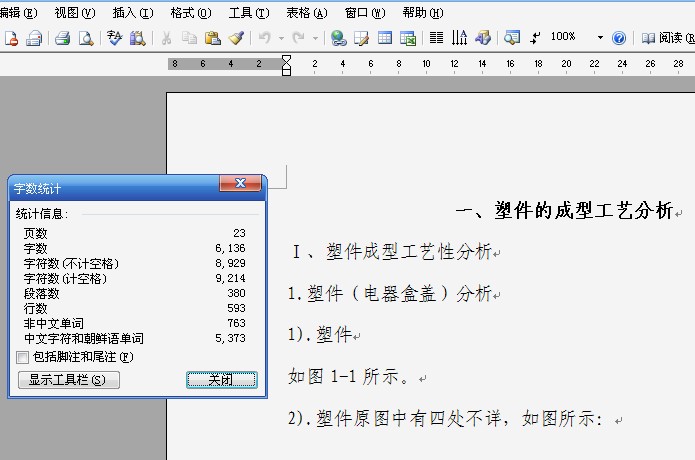Click the 字数 value 6,136
This screenshot has height=460, width=695.
(230, 248)
